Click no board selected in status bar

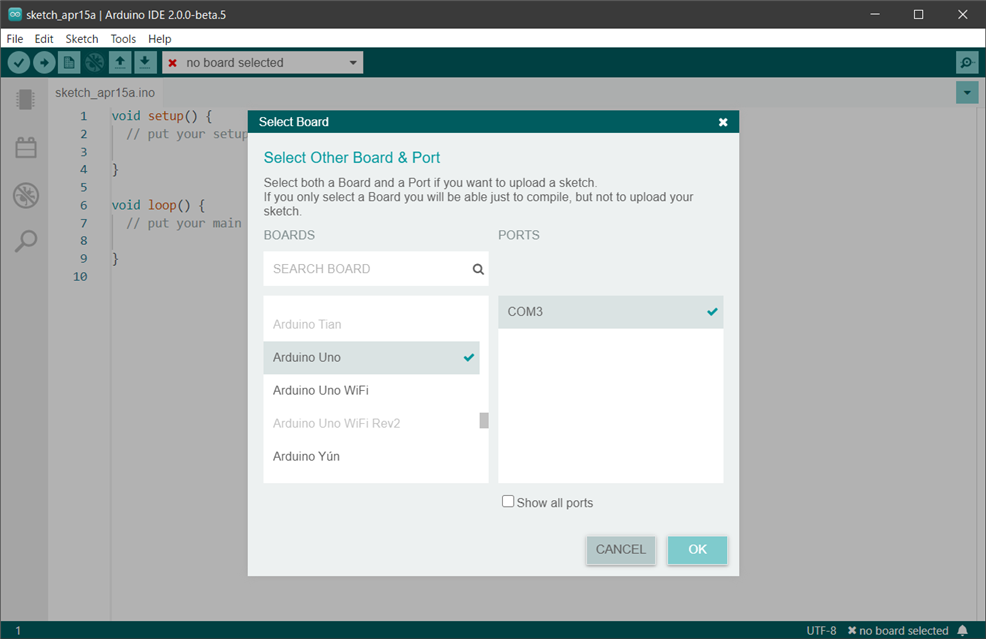(898, 630)
